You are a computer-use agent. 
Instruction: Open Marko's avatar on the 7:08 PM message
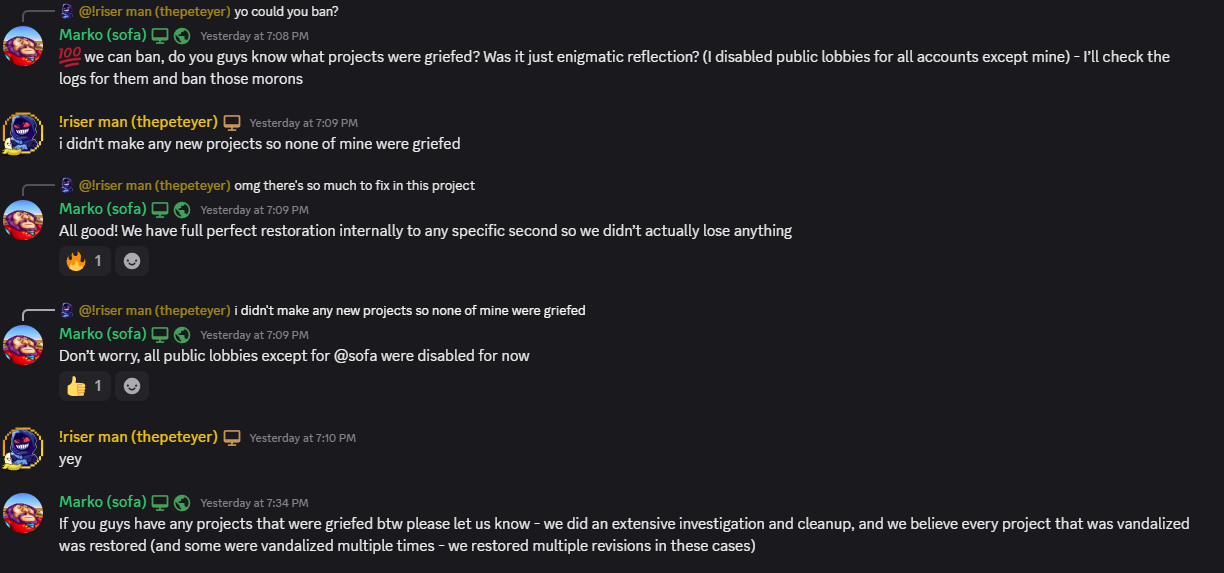click(x=24, y=46)
